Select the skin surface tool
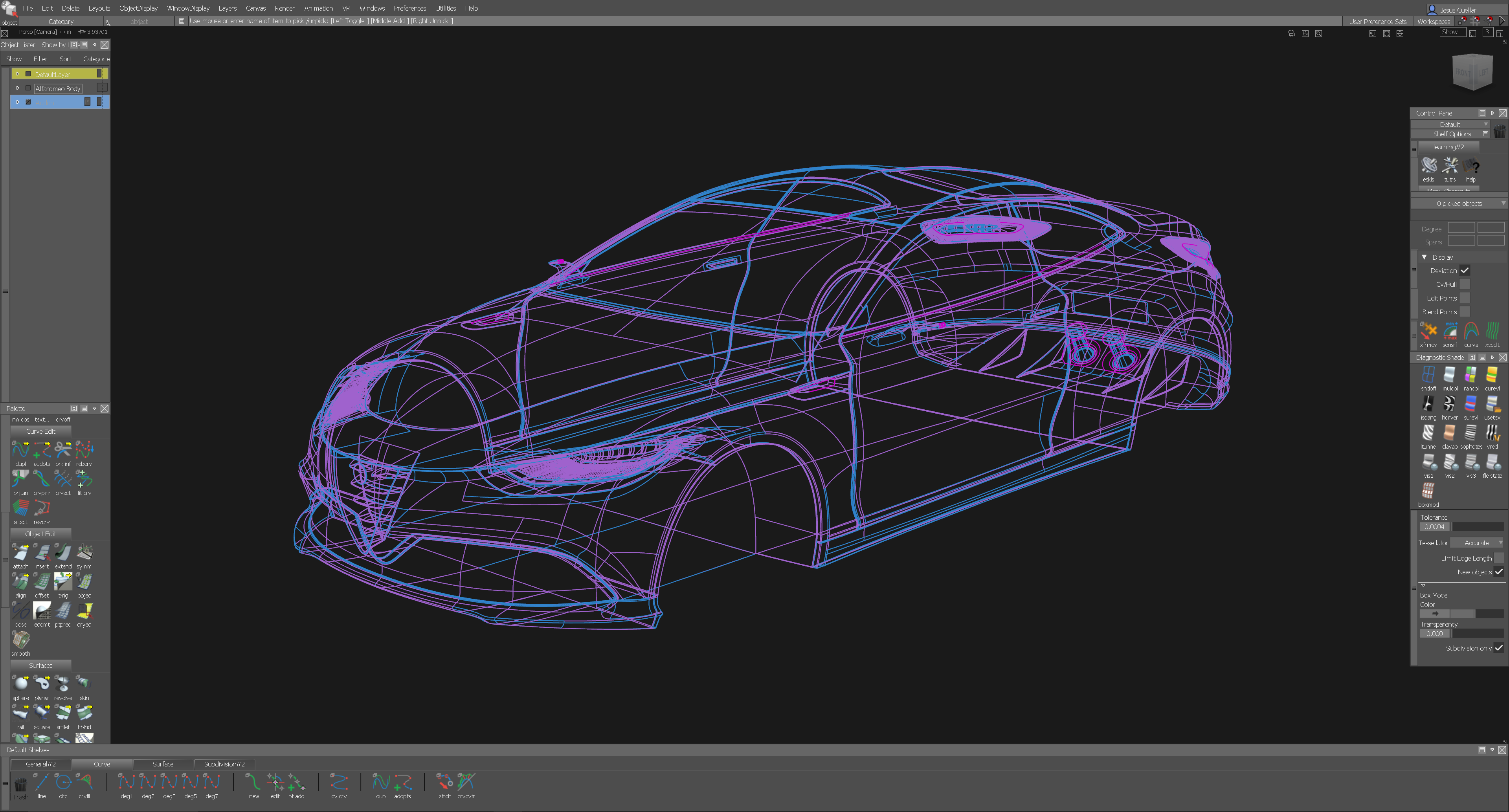Image resolution: width=1509 pixels, height=812 pixels. pyautogui.click(x=84, y=684)
